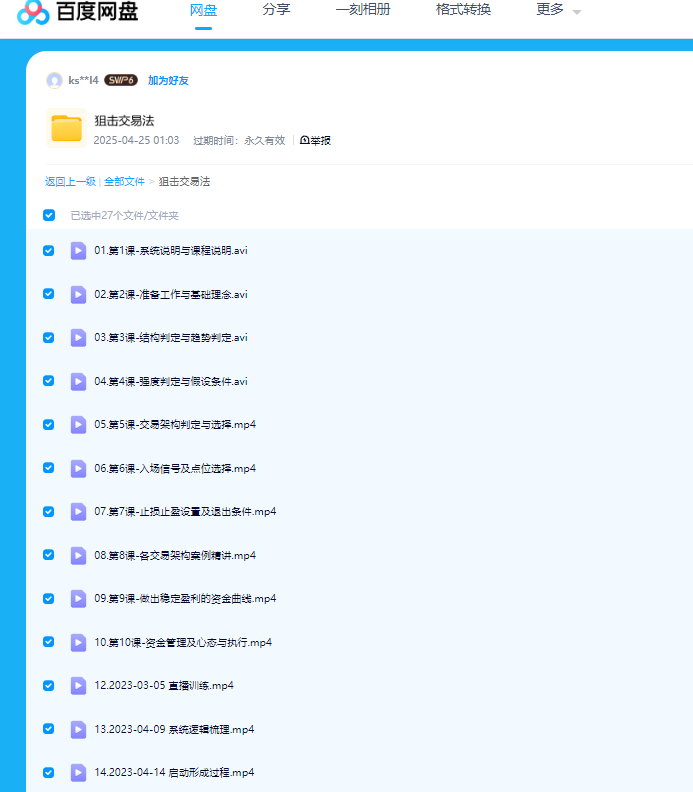693x792 pixels.
Task: Open the 格式转换 tab
Action: coord(463,10)
